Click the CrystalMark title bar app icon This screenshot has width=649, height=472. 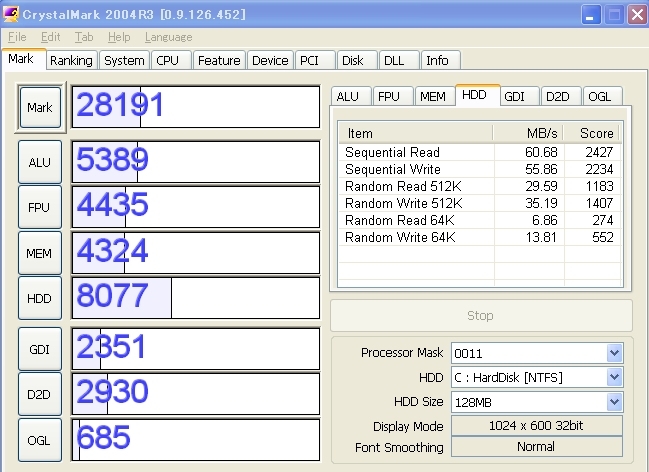[12, 13]
